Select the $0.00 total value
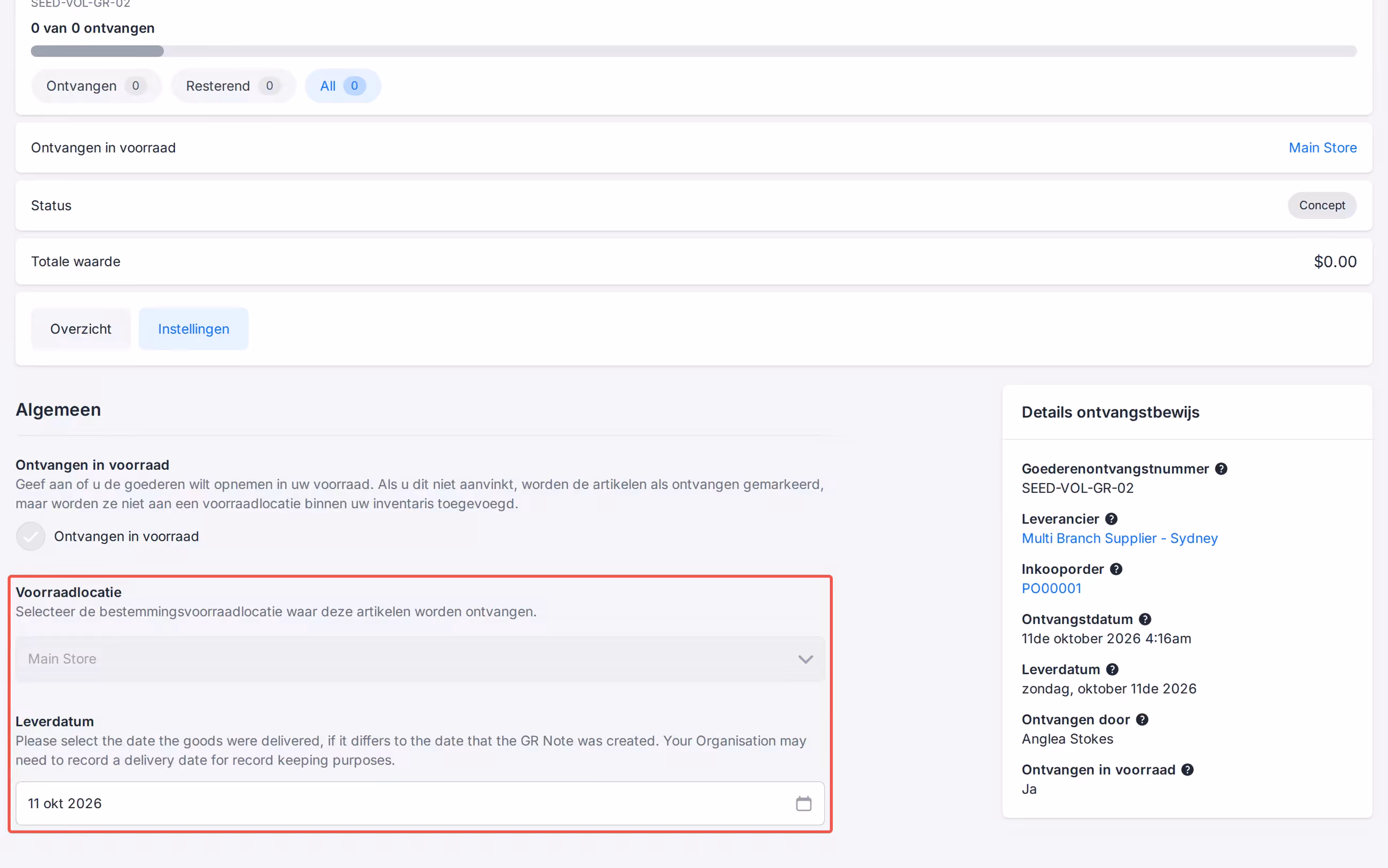Screen dimensions: 1388x868 click(x=1335, y=262)
